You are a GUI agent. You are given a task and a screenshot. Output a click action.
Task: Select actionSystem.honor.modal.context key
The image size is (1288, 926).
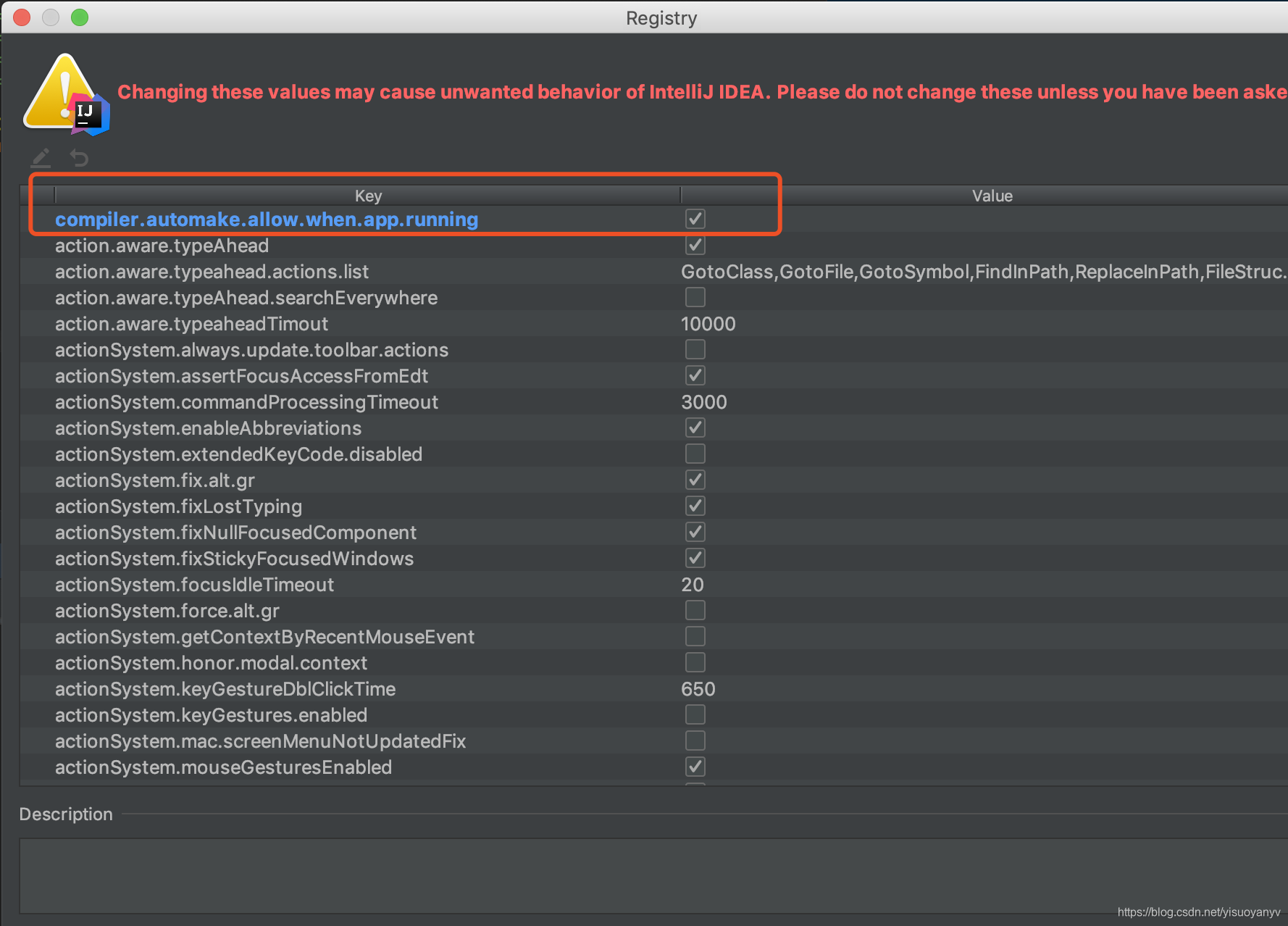(x=211, y=663)
